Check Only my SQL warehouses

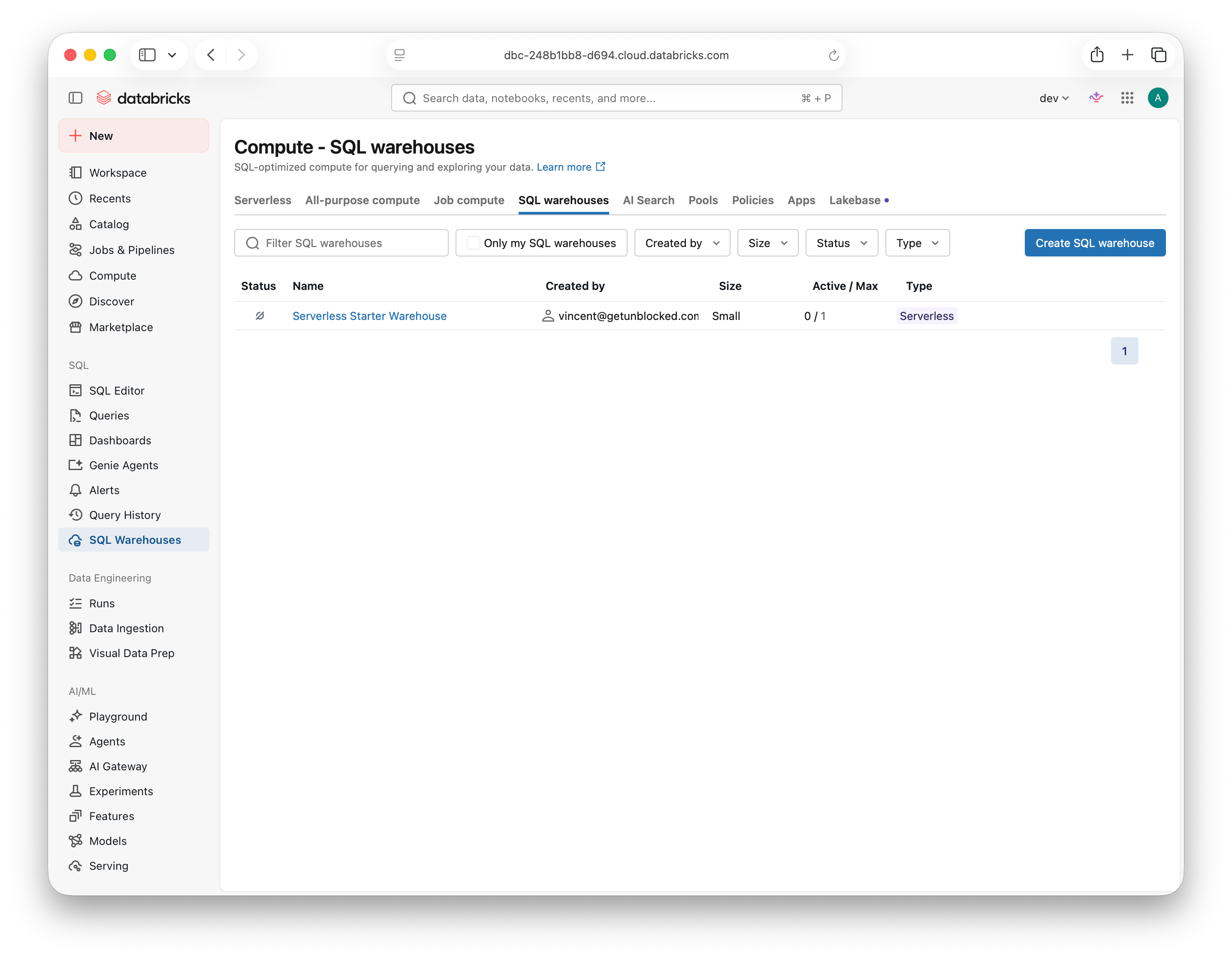coord(473,243)
